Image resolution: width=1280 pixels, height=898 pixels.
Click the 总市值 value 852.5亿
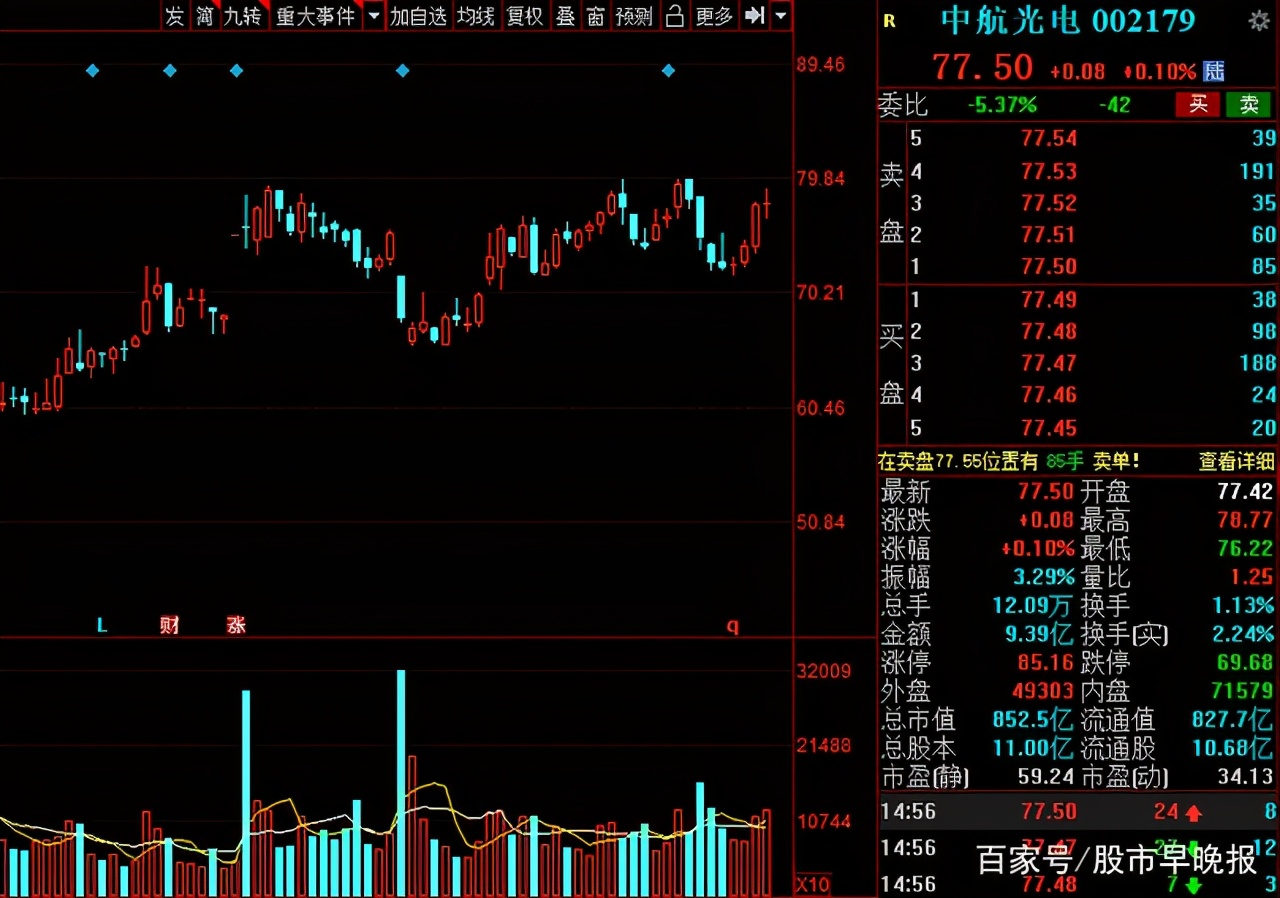click(x=1033, y=720)
